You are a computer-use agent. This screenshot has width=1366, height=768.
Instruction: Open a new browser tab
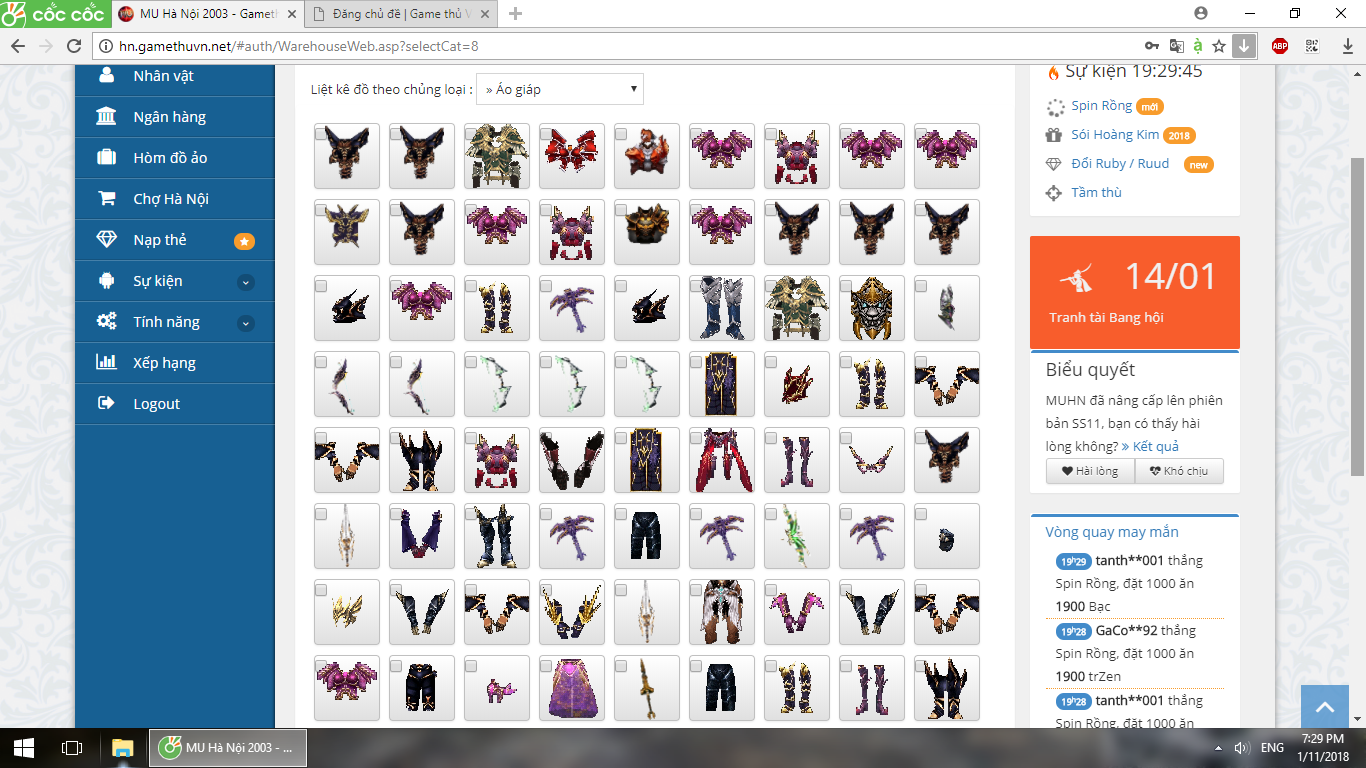click(x=516, y=14)
